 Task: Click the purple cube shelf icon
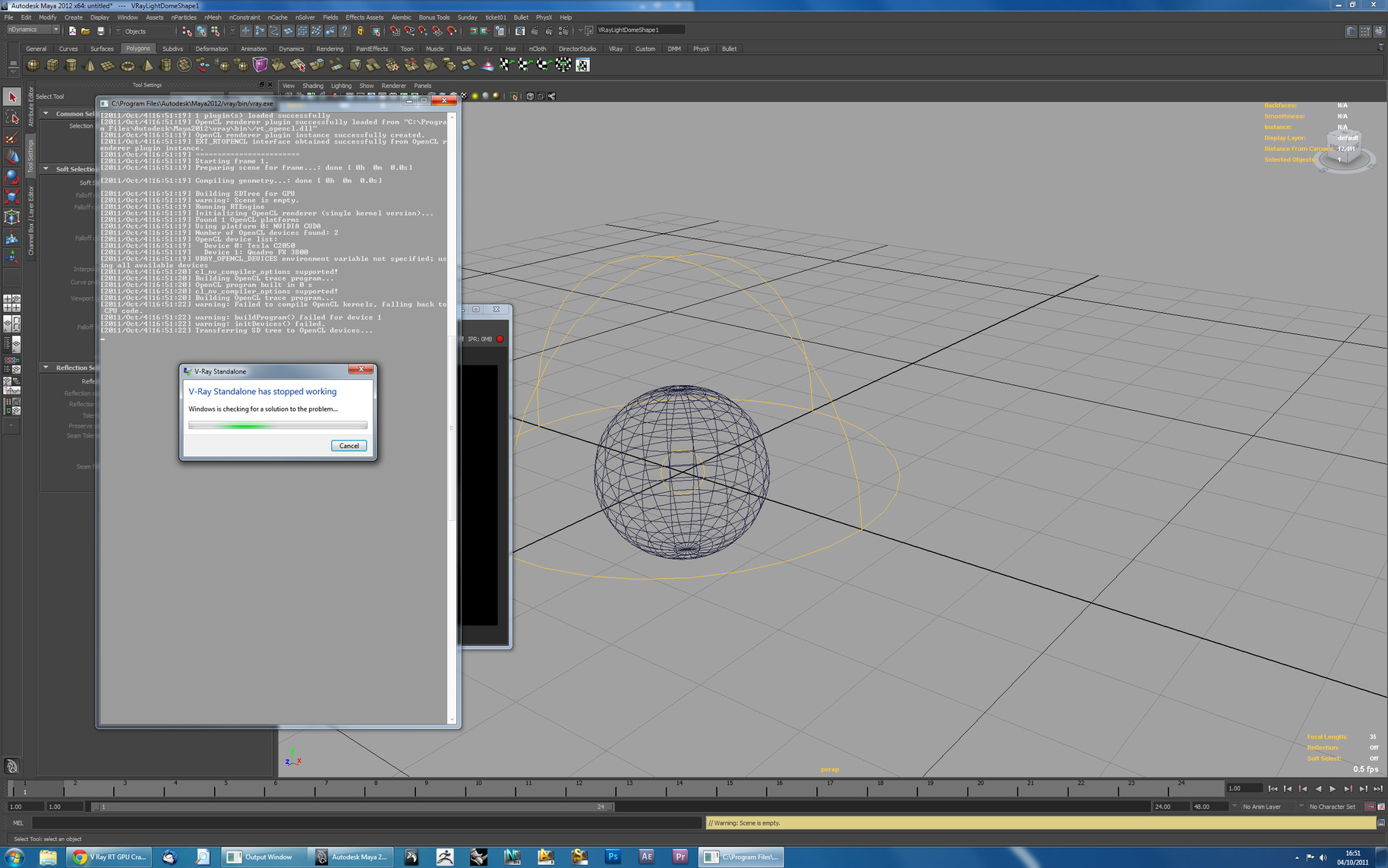pos(260,65)
